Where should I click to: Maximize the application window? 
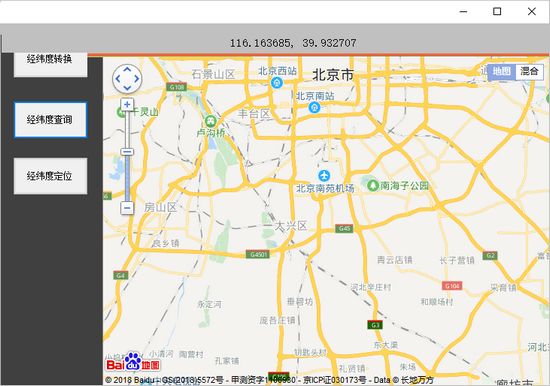tap(497, 12)
